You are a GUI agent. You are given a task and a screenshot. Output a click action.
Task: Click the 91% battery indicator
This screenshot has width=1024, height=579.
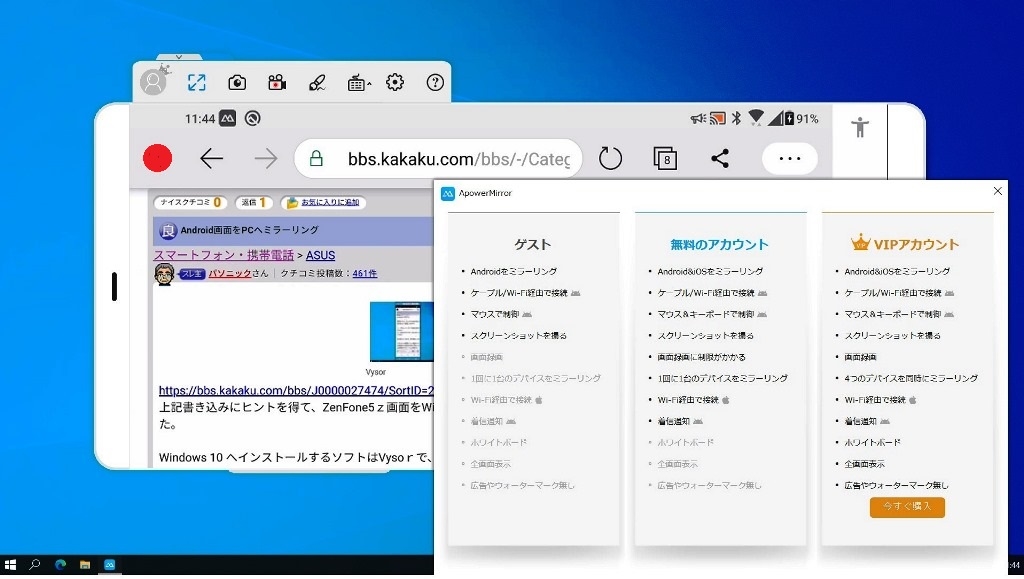[801, 118]
